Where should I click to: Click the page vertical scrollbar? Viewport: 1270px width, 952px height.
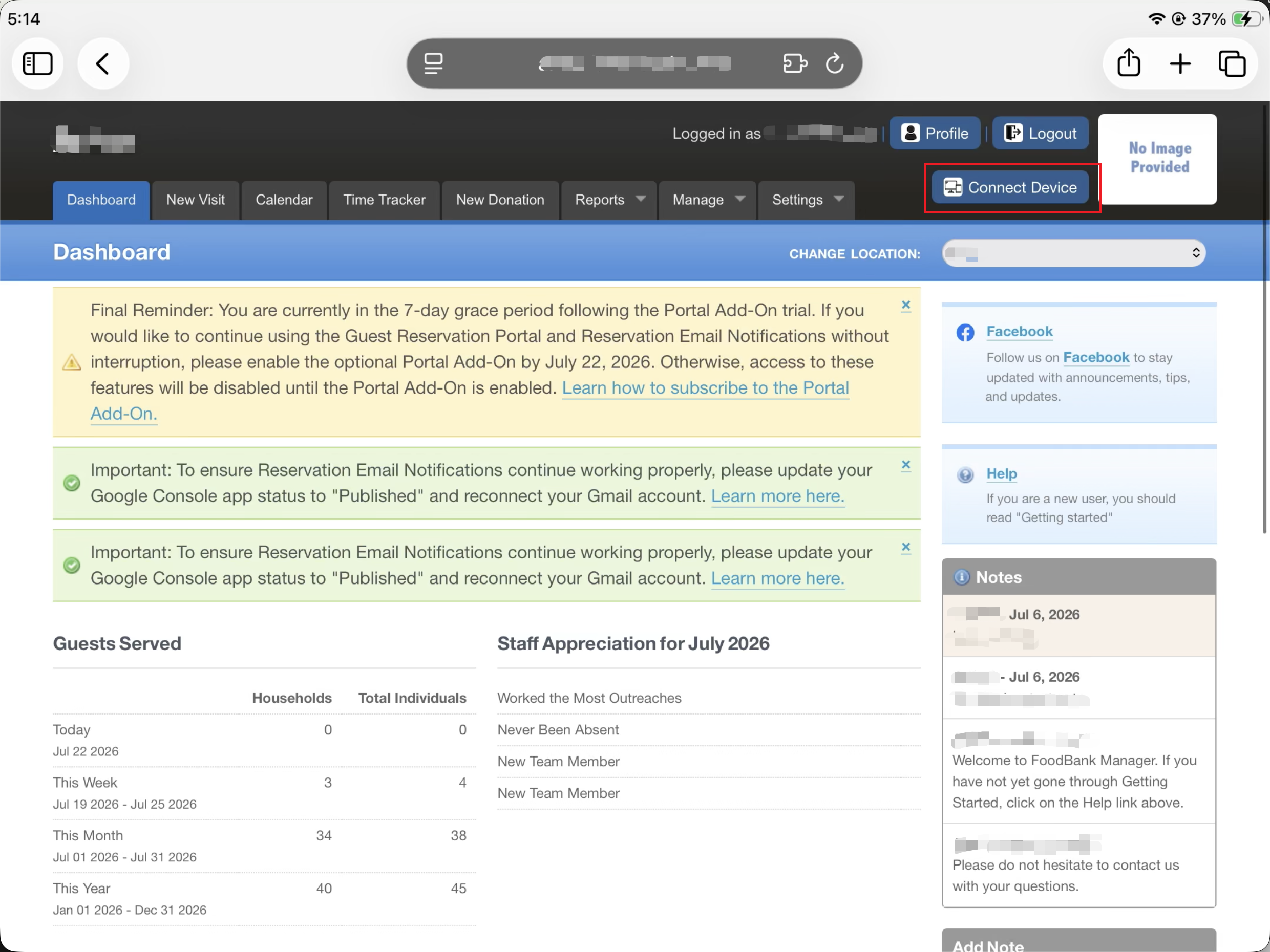coord(1264,318)
